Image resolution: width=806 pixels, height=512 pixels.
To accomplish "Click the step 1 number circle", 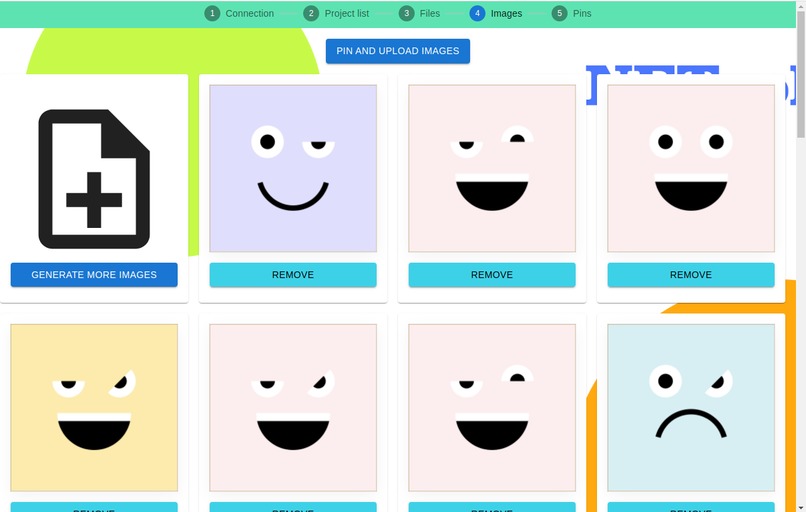I will click(x=212, y=13).
